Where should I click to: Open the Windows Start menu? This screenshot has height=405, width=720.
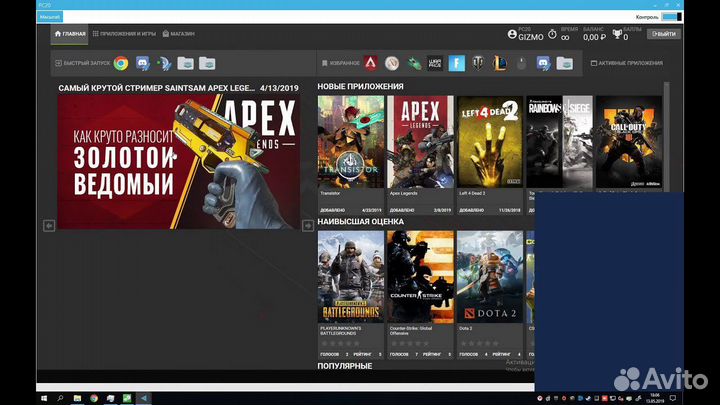[x=44, y=398]
